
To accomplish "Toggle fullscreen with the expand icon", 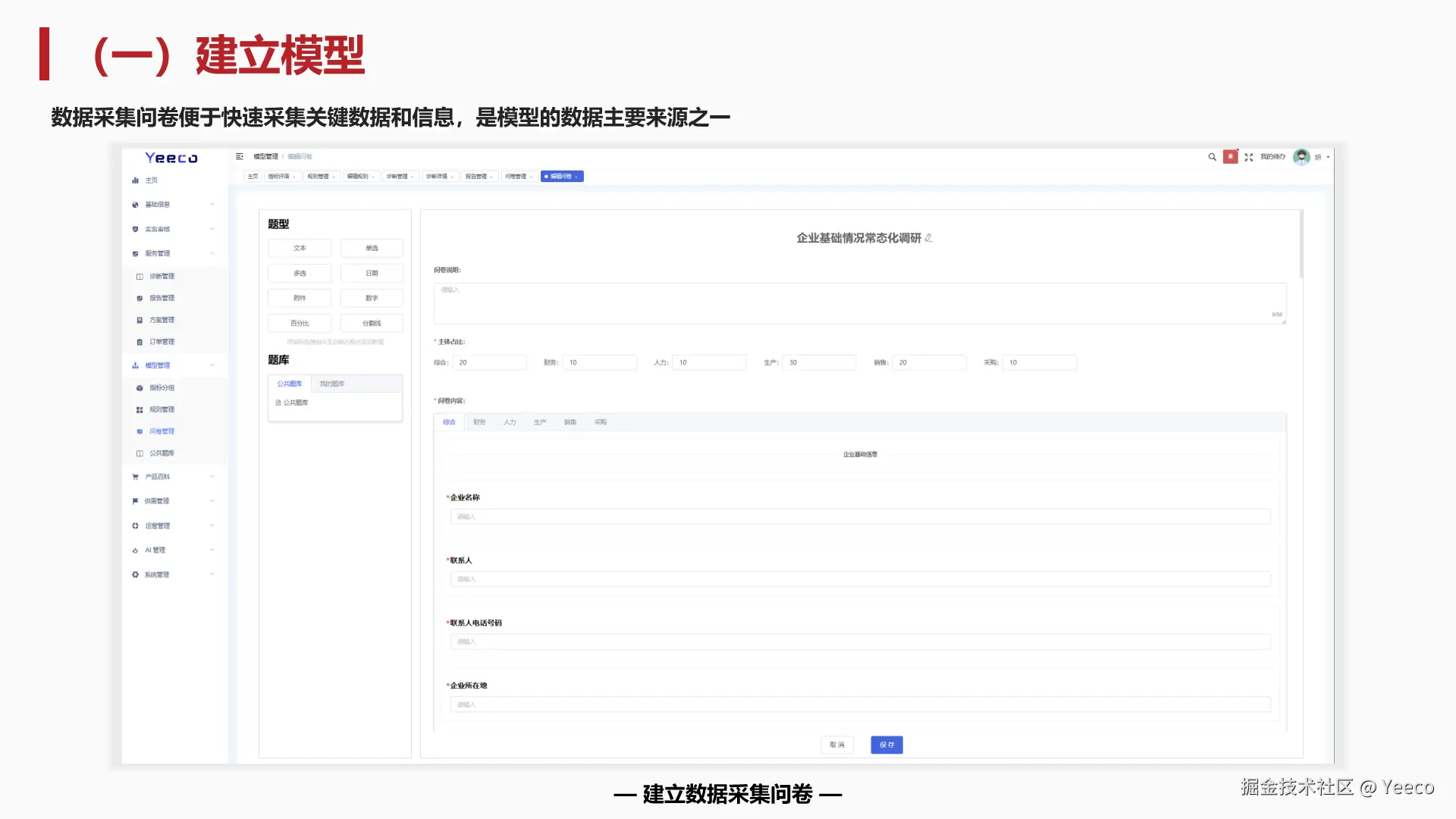I will click(x=1249, y=157).
